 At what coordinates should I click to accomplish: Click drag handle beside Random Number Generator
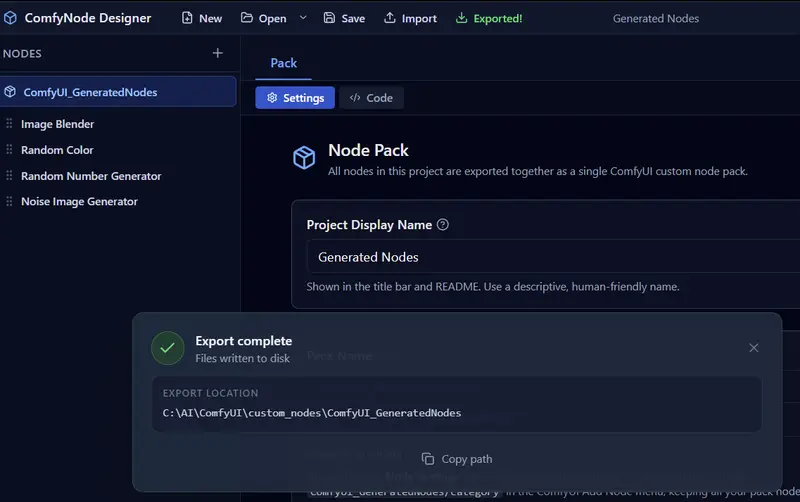coord(9,175)
